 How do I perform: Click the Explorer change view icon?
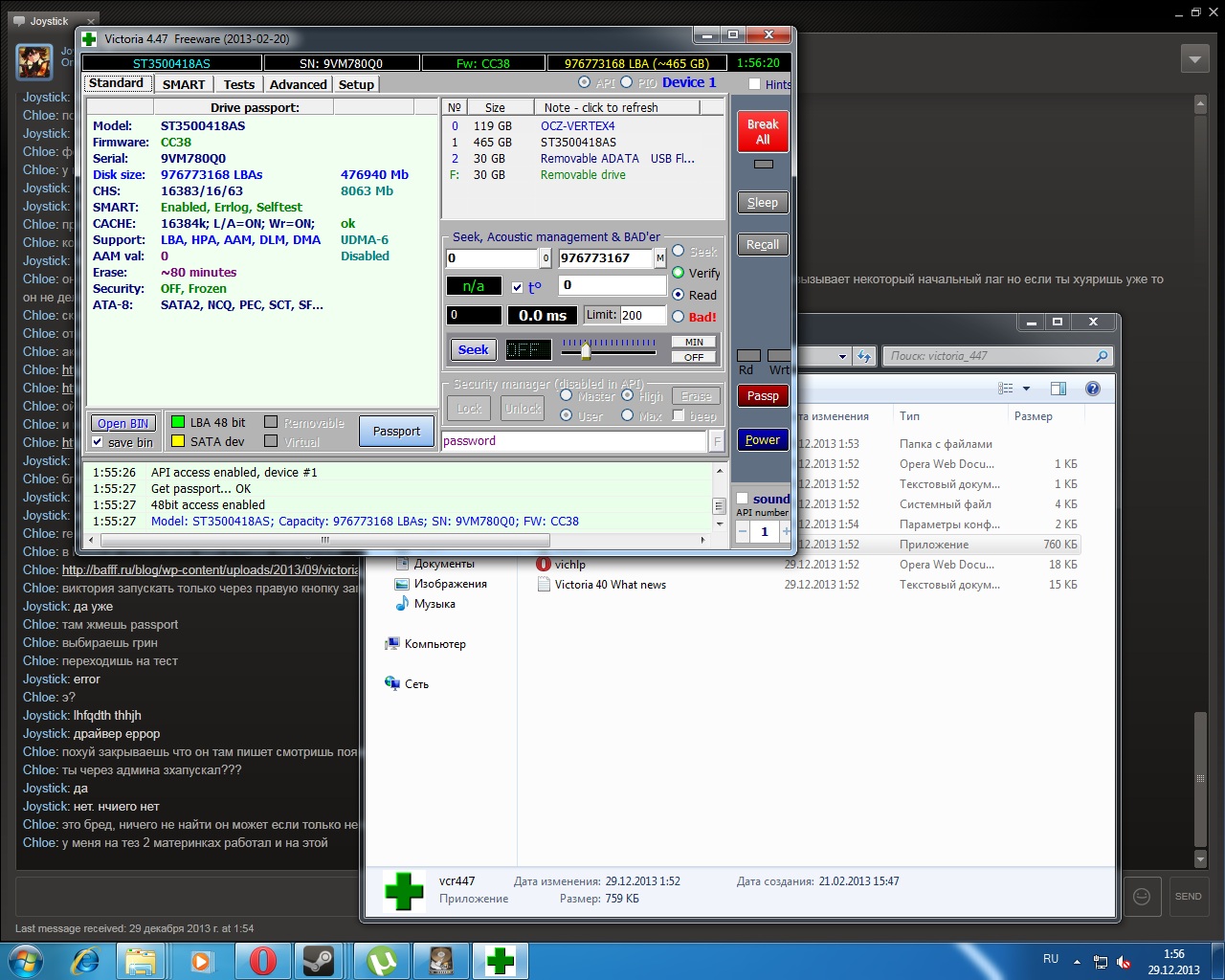click(1005, 389)
